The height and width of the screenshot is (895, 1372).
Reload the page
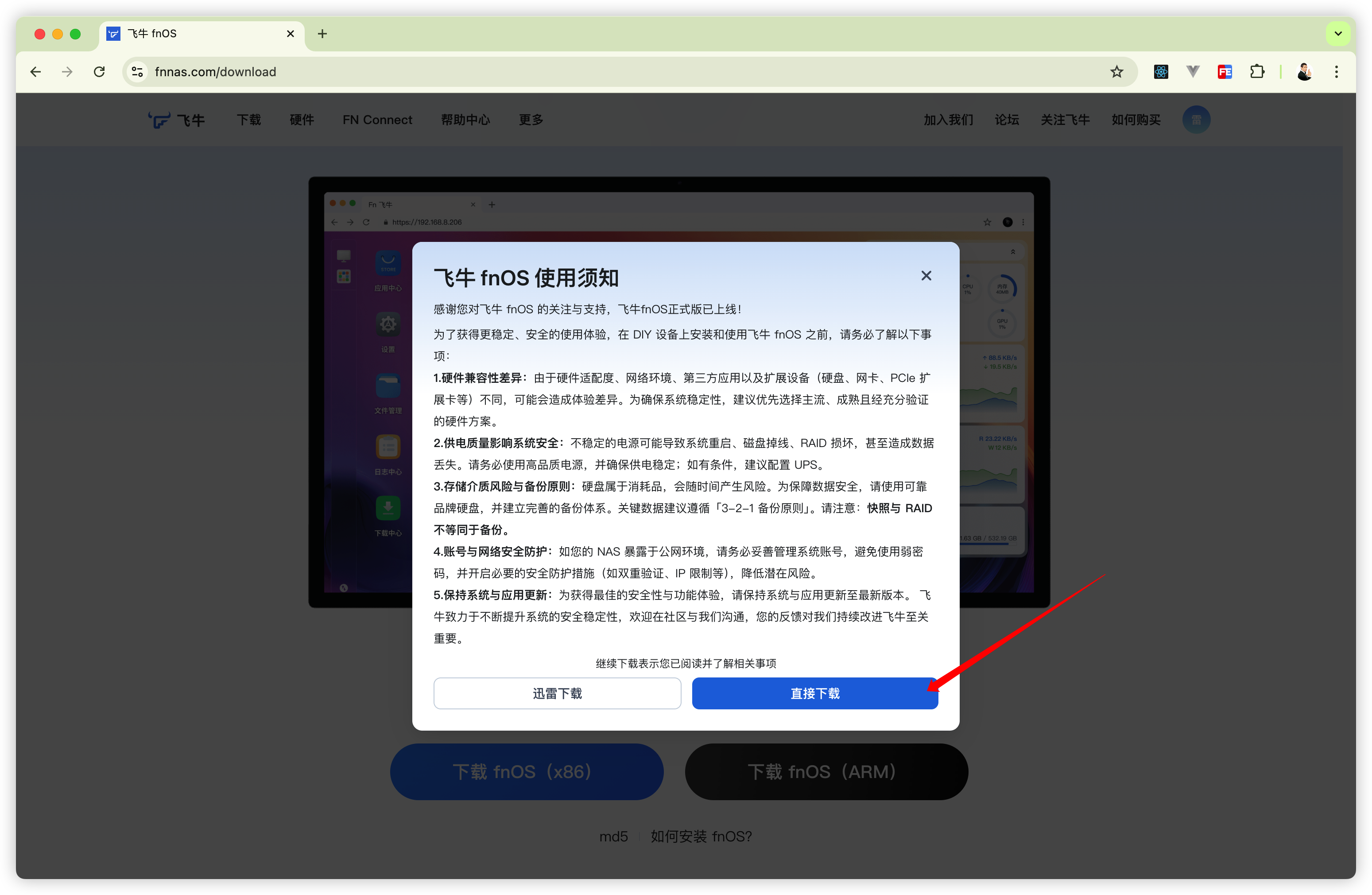pos(99,71)
